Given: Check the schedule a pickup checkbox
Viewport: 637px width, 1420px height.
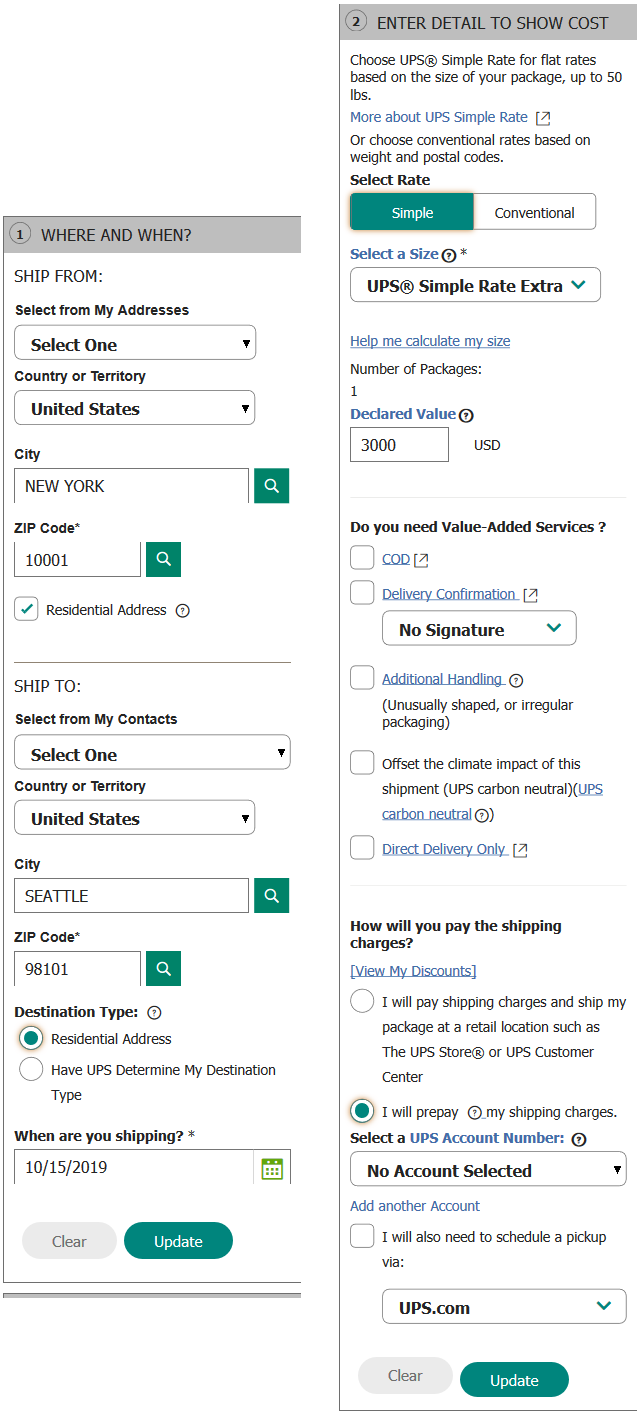Looking at the screenshot, I should coord(362,1236).
